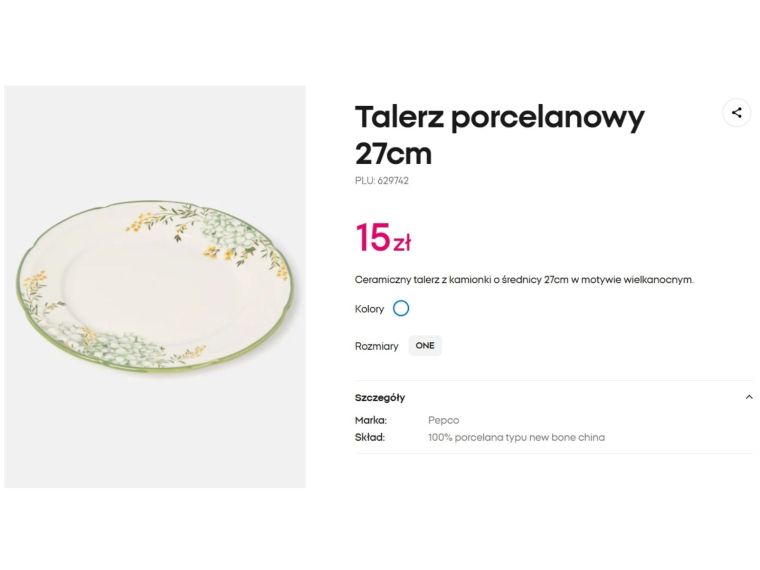Click the Szczegóły section header
Viewport: 760px width, 570px height.
(x=380, y=397)
